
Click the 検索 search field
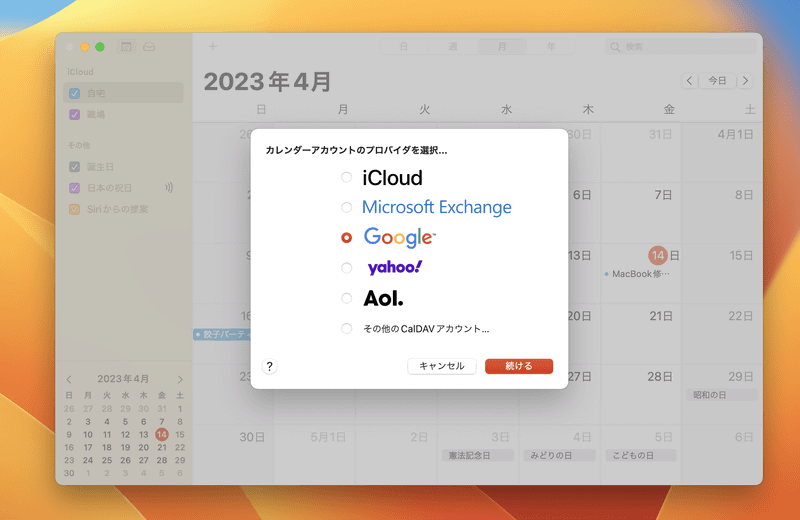pos(681,47)
